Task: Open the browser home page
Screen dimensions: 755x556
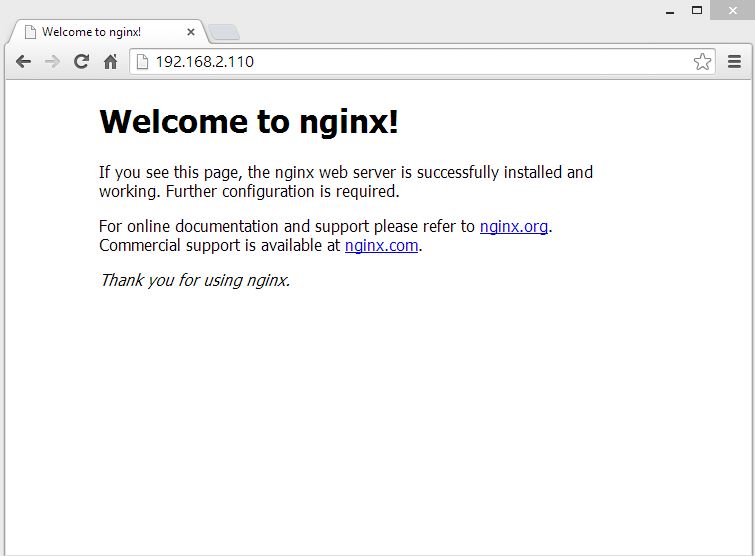Action: (111, 62)
